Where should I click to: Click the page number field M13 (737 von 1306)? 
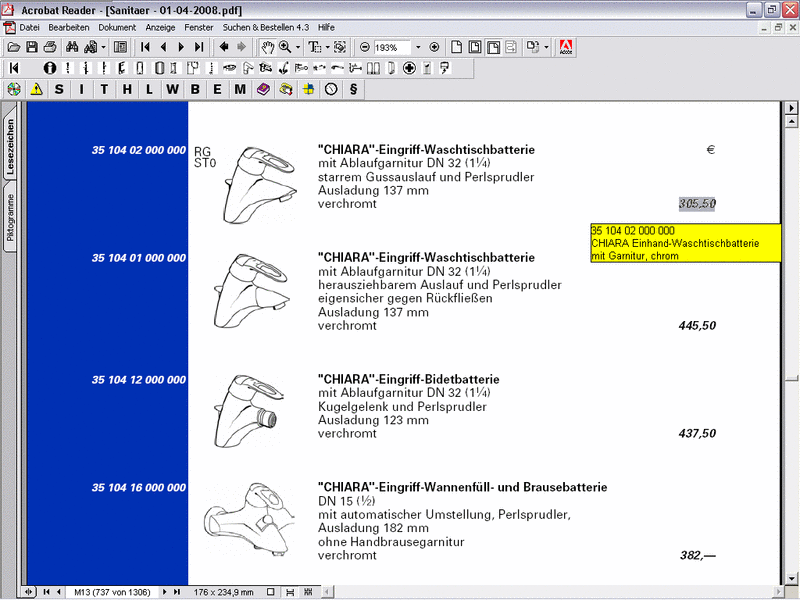(x=112, y=592)
